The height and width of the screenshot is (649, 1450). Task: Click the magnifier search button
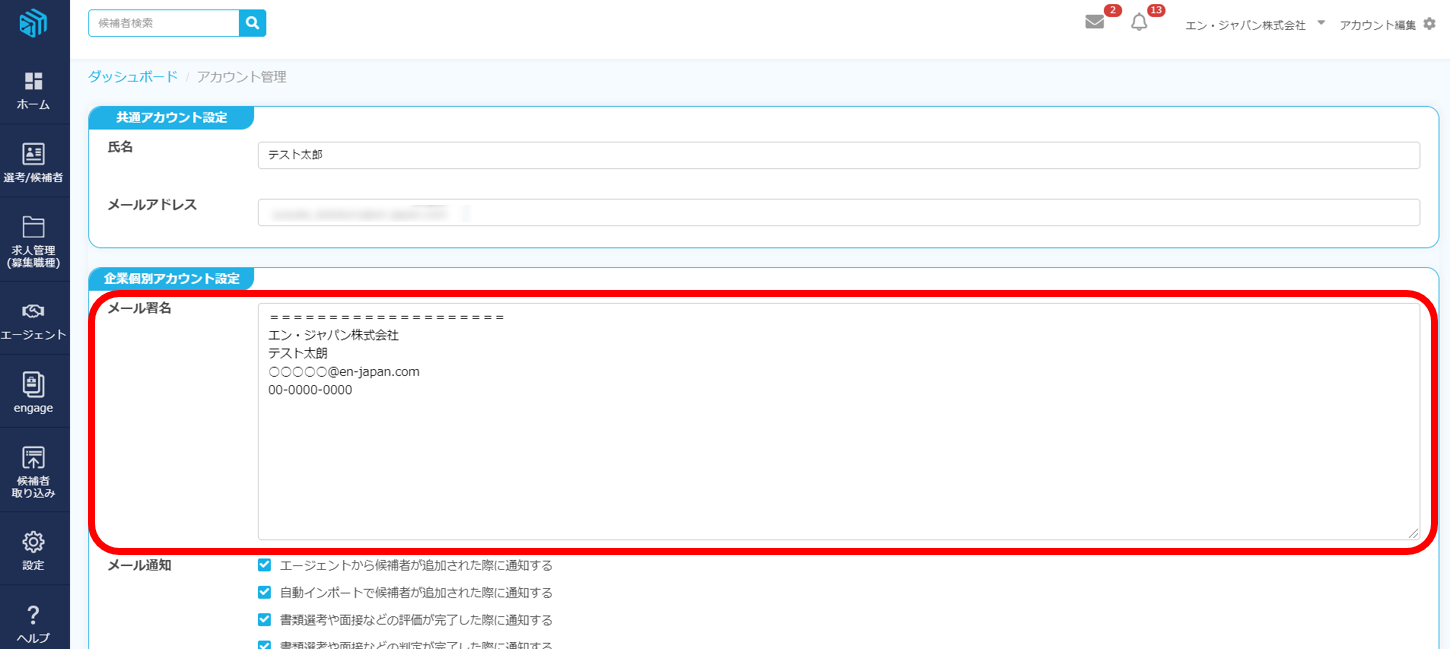pyautogui.click(x=253, y=23)
